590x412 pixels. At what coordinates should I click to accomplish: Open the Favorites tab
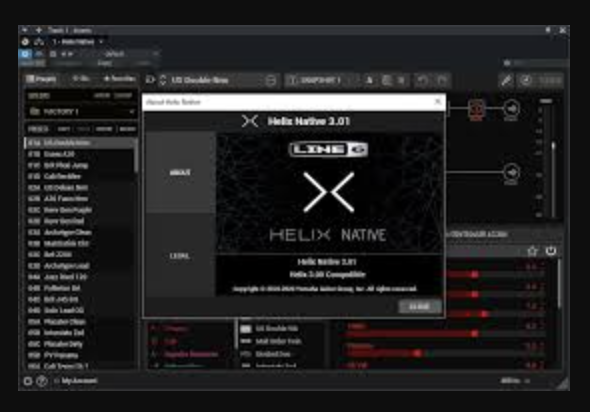pyautogui.click(x=119, y=79)
